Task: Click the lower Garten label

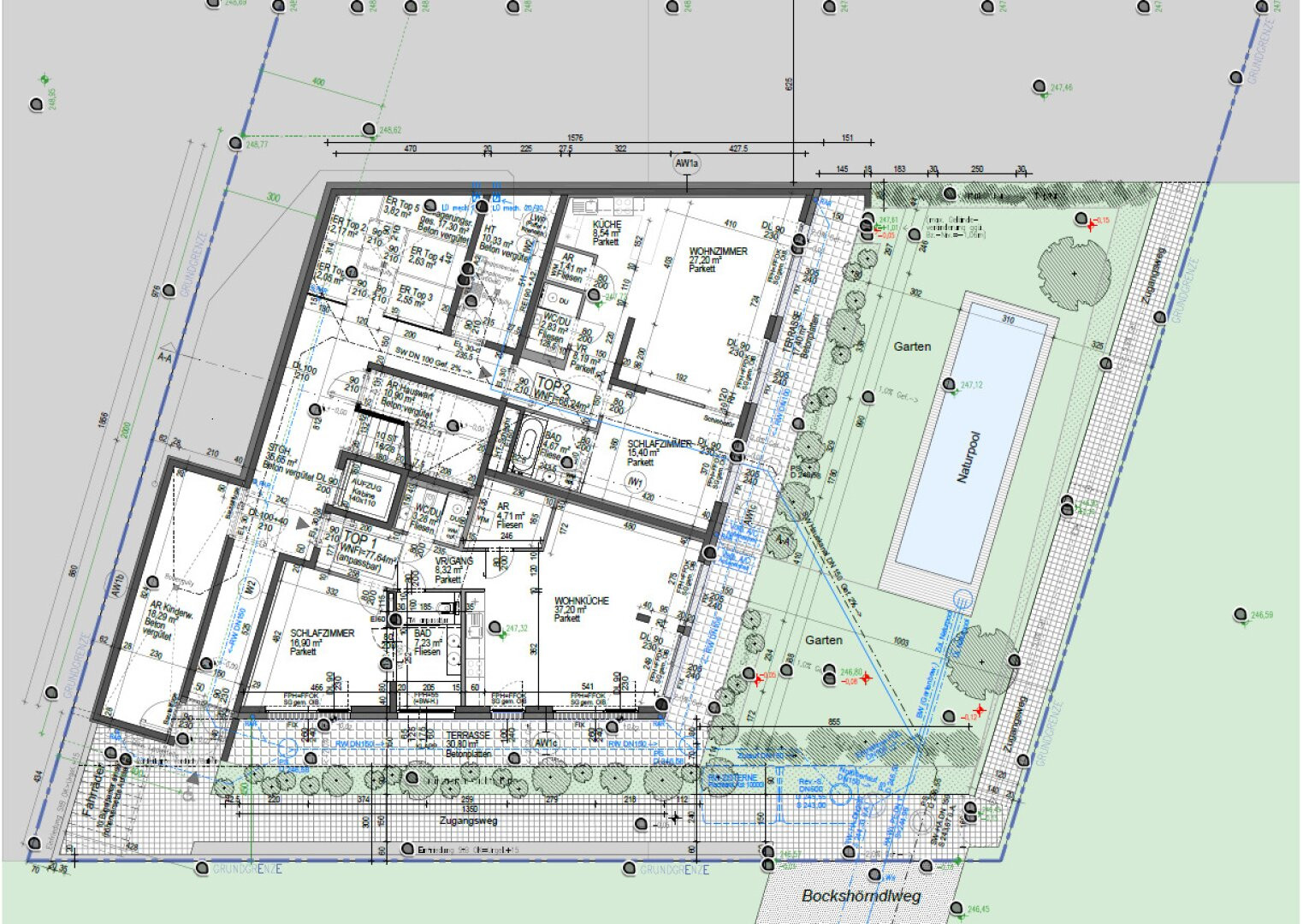Action: click(x=823, y=640)
